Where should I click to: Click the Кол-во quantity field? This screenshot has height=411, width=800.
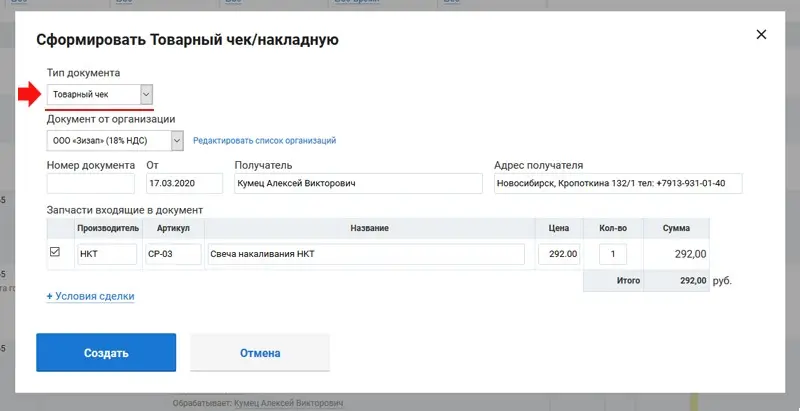pos(613,254)
